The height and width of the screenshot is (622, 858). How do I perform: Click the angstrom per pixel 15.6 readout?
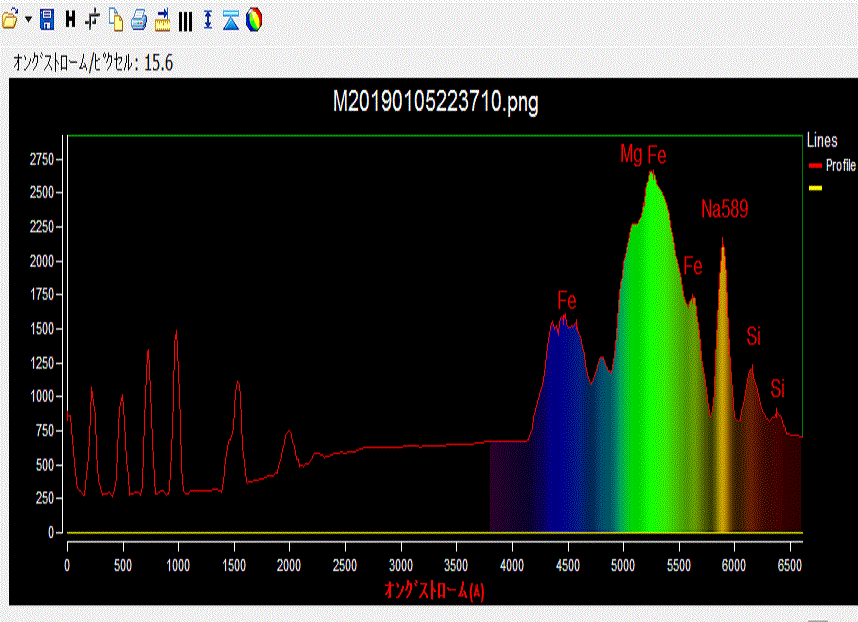pos(93,63)
